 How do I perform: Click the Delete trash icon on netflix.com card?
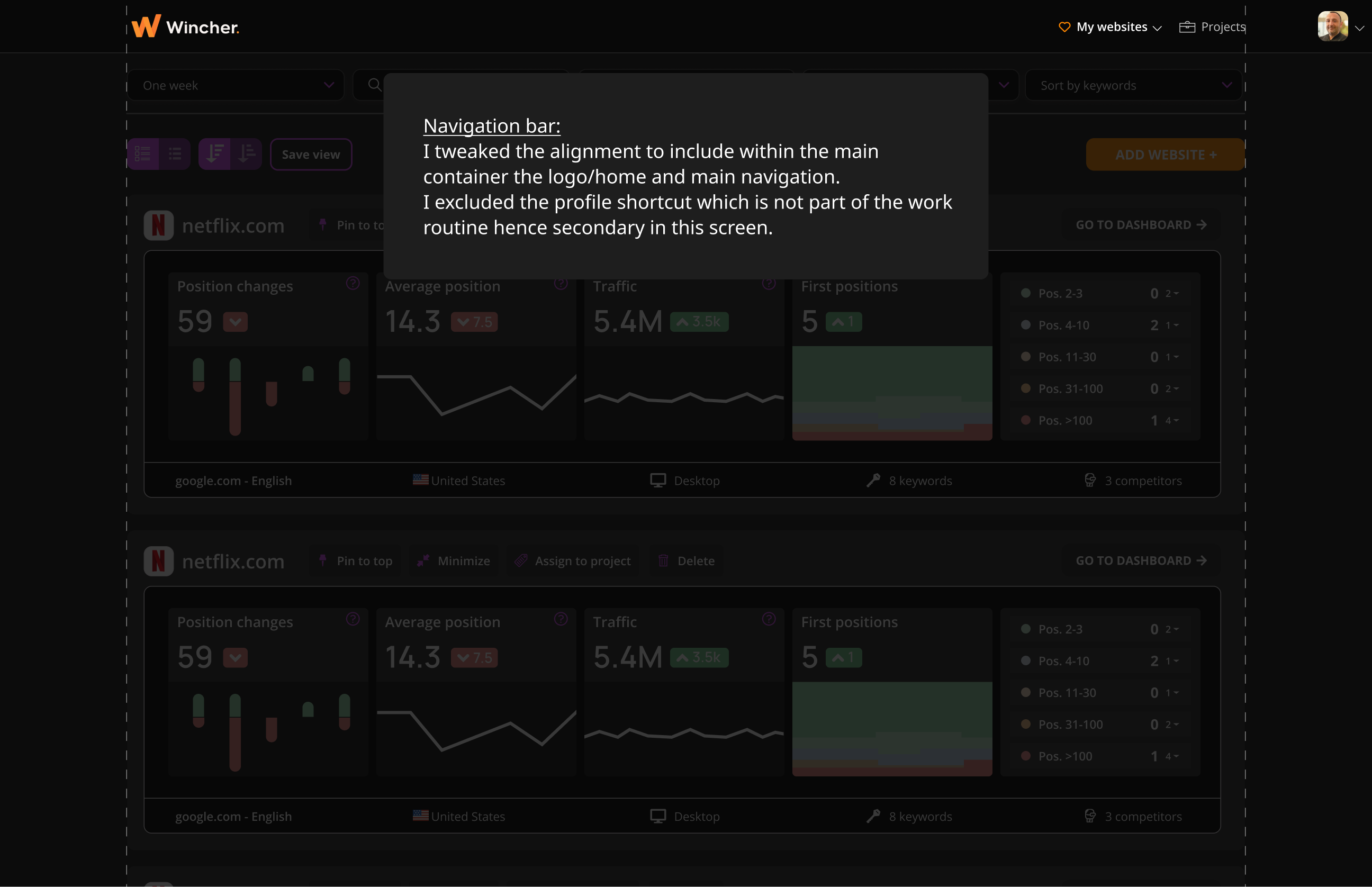[664, 560]
